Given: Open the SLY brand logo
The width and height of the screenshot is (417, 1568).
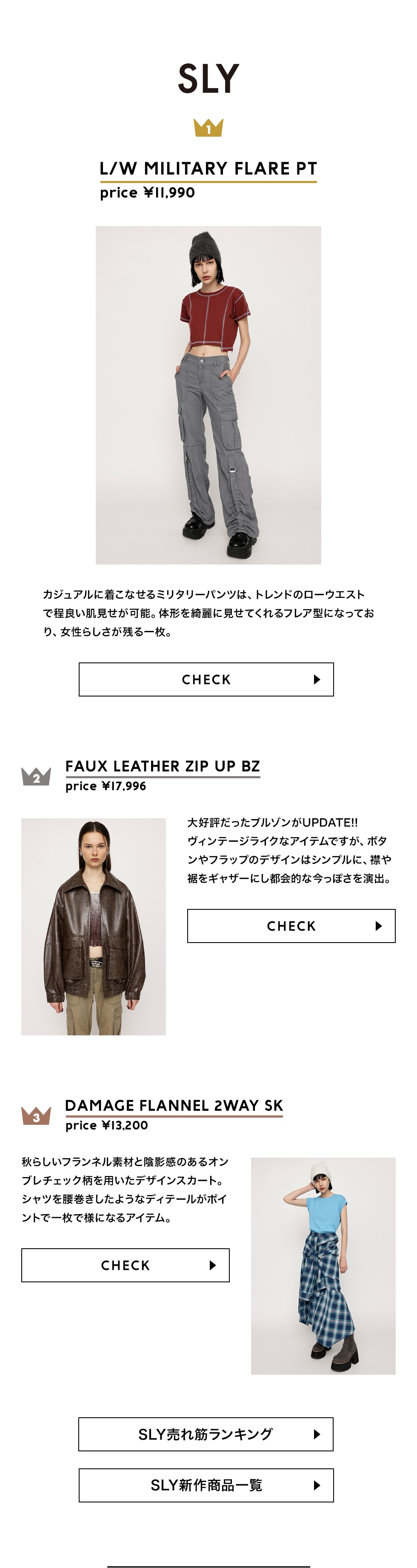Looking at the screenshot, I should click(208, 78).
